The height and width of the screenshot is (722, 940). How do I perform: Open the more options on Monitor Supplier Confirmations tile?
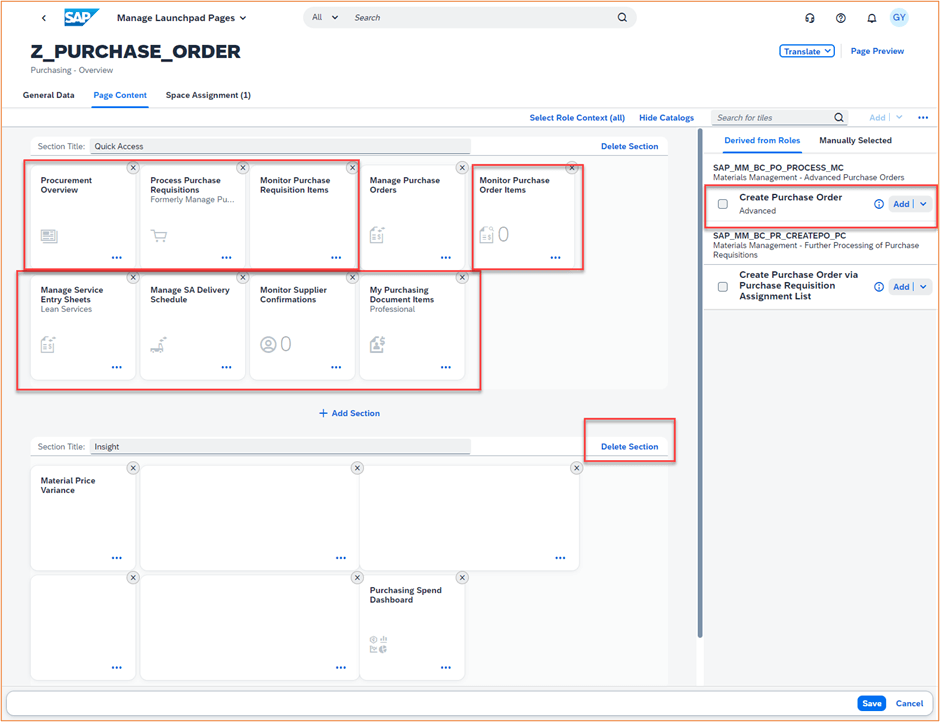[336, 367]
